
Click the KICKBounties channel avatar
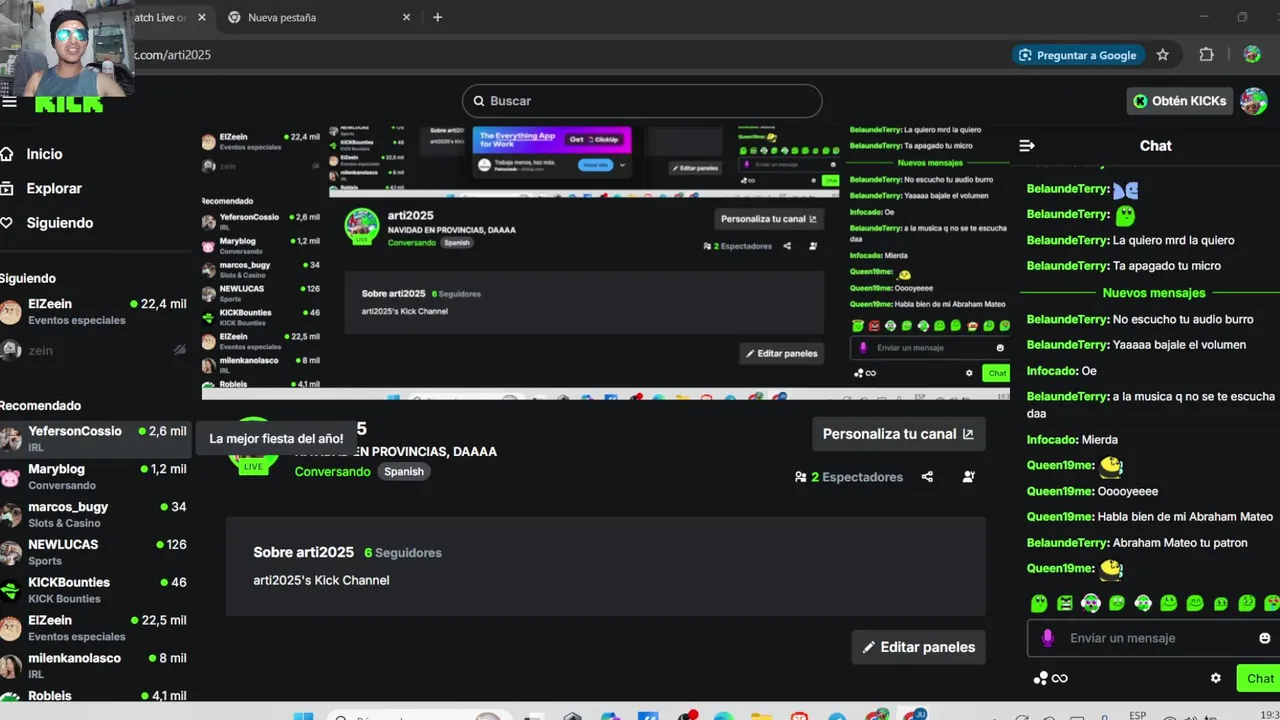coord(11,590)
